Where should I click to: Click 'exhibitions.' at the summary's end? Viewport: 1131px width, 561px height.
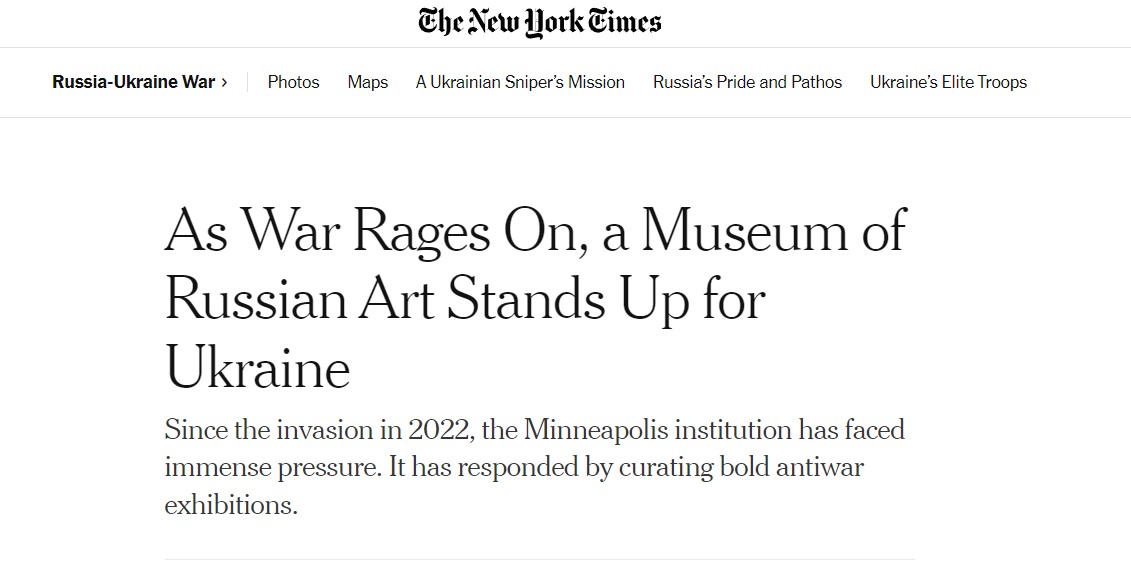(231, 505)
